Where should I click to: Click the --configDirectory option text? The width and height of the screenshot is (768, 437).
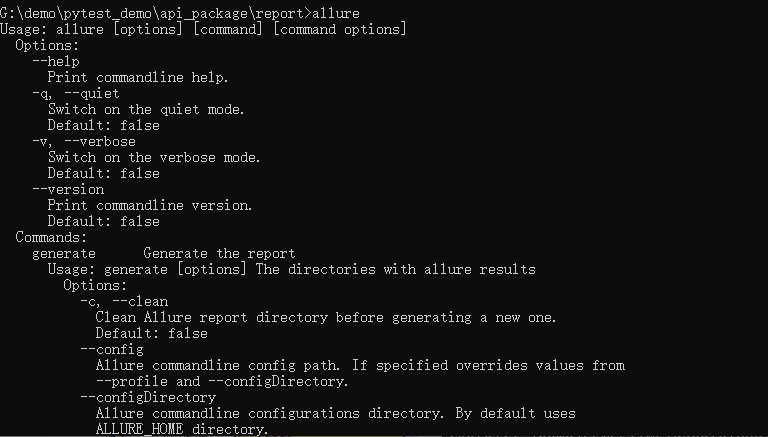pyautogui.click(x=148, y=397)
